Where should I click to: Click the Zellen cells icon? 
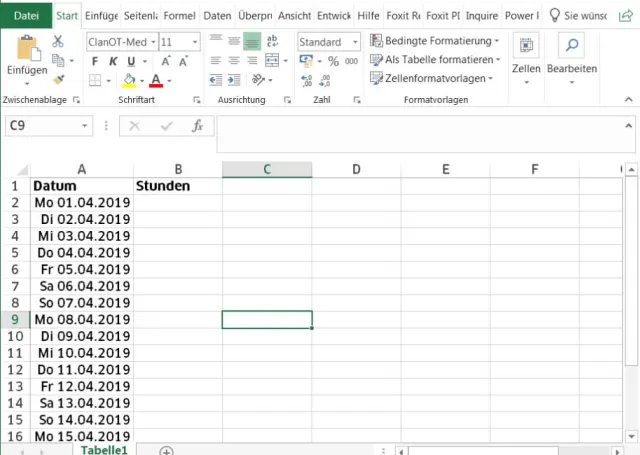click(526, 45)
